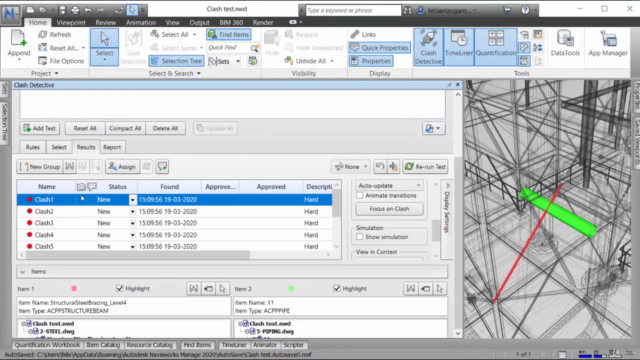Viewport: 640px width, 360px height.
Task: Open the Review ribbon tab
Action: (106, 22)
